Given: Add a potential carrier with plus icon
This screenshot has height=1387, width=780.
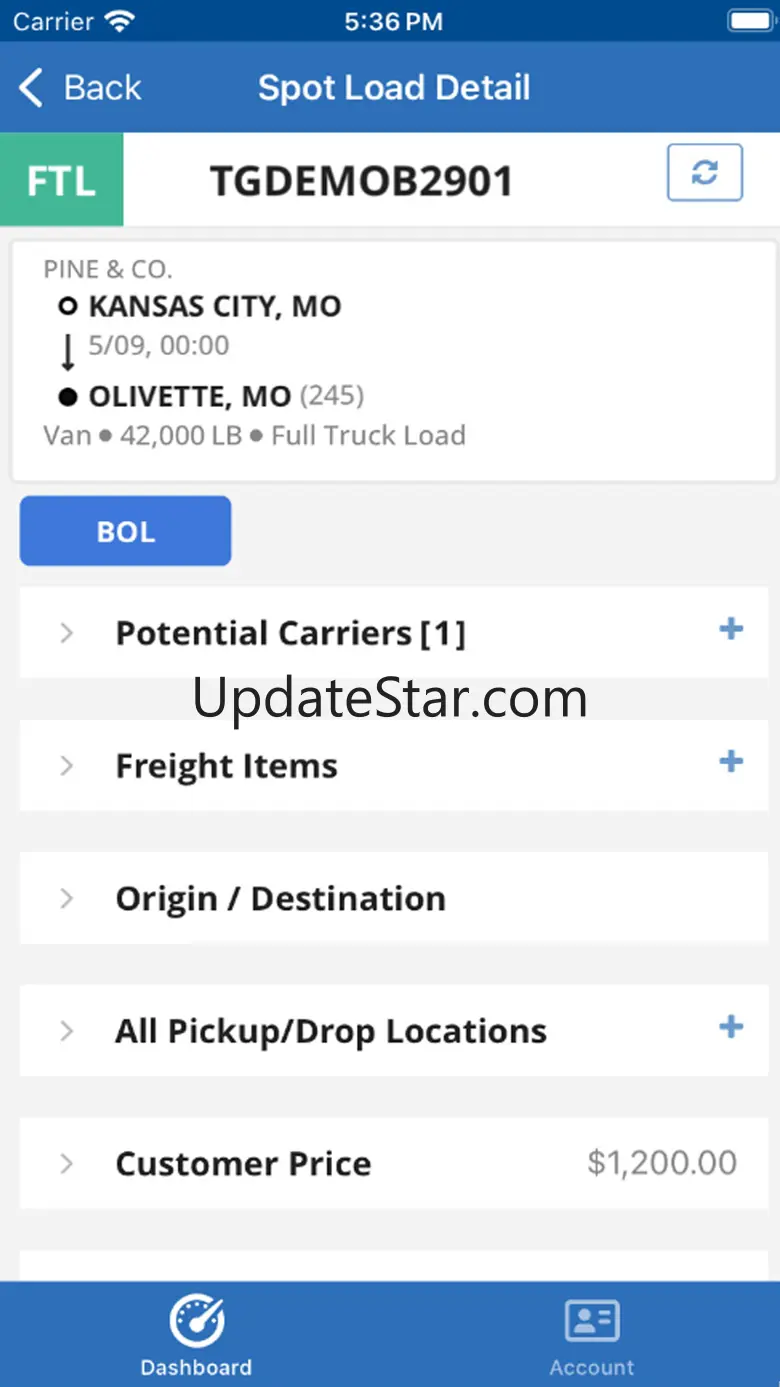Looking at the screenshot, I should click(x=731, y=629).
